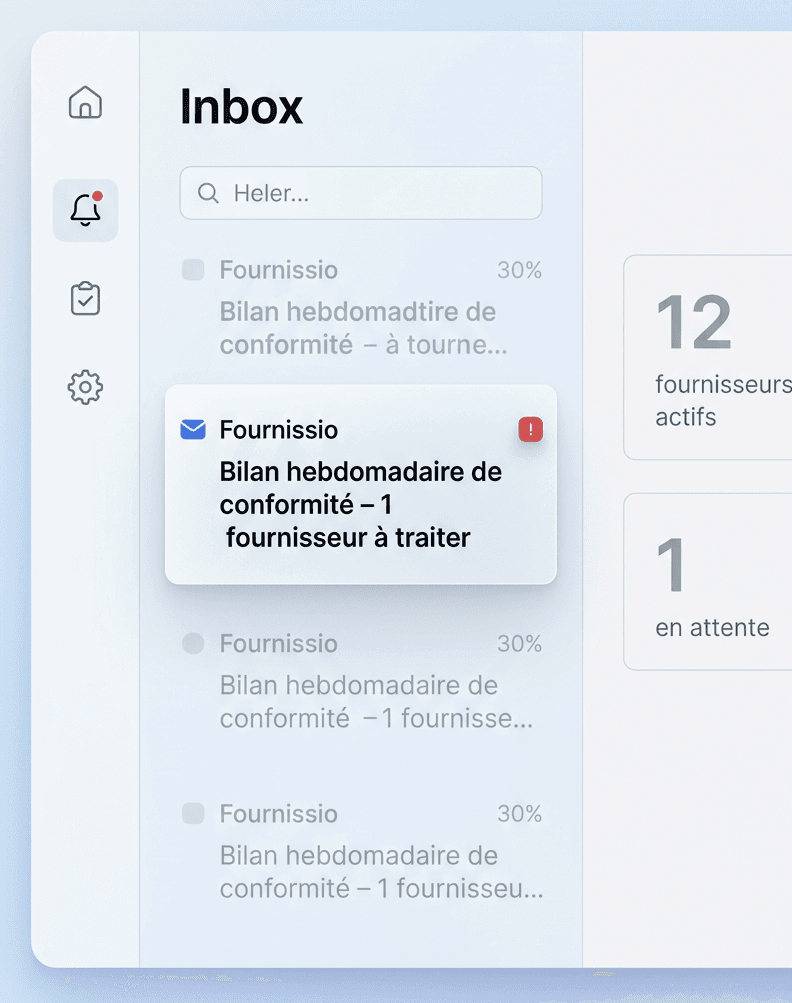
Task: Click 30% label on '–1 fournisse...' message
Action: click(519, 644)
